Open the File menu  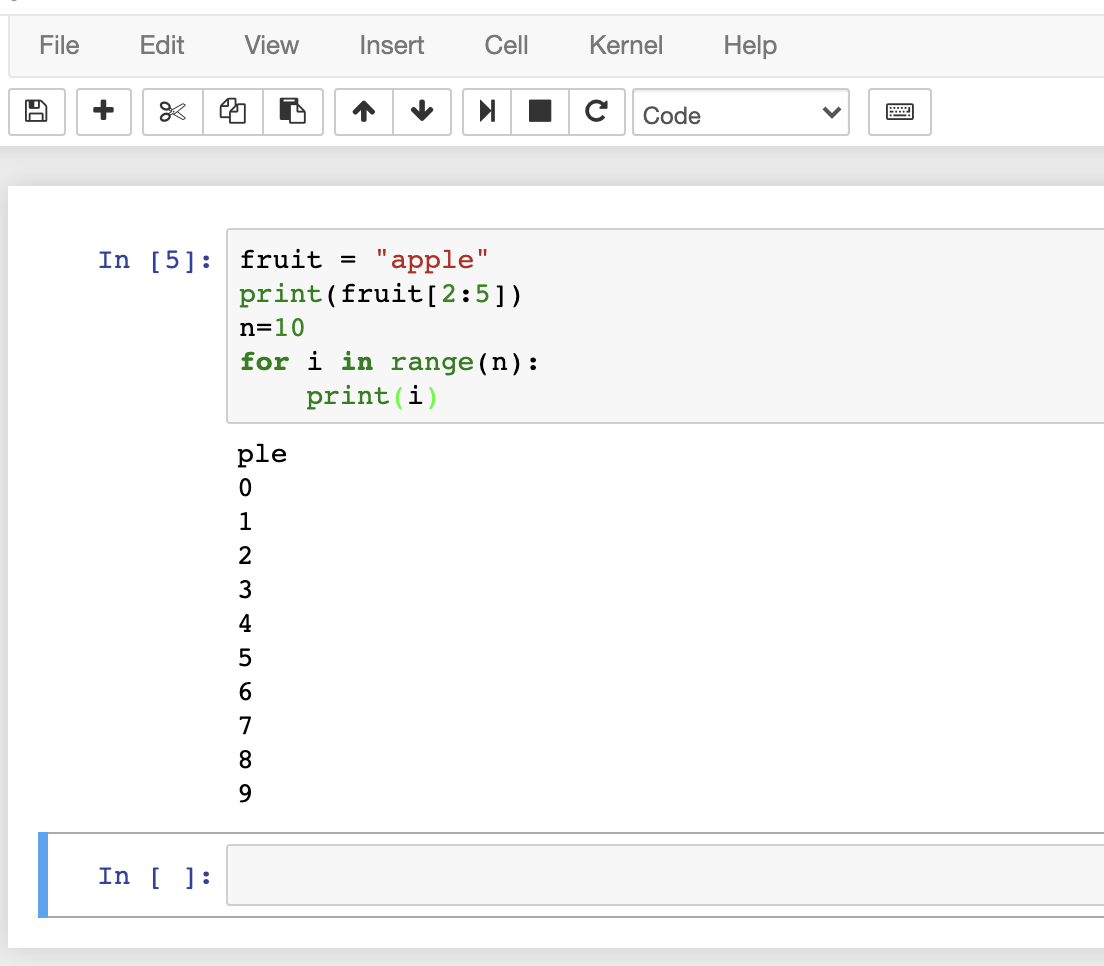[59, 45]
